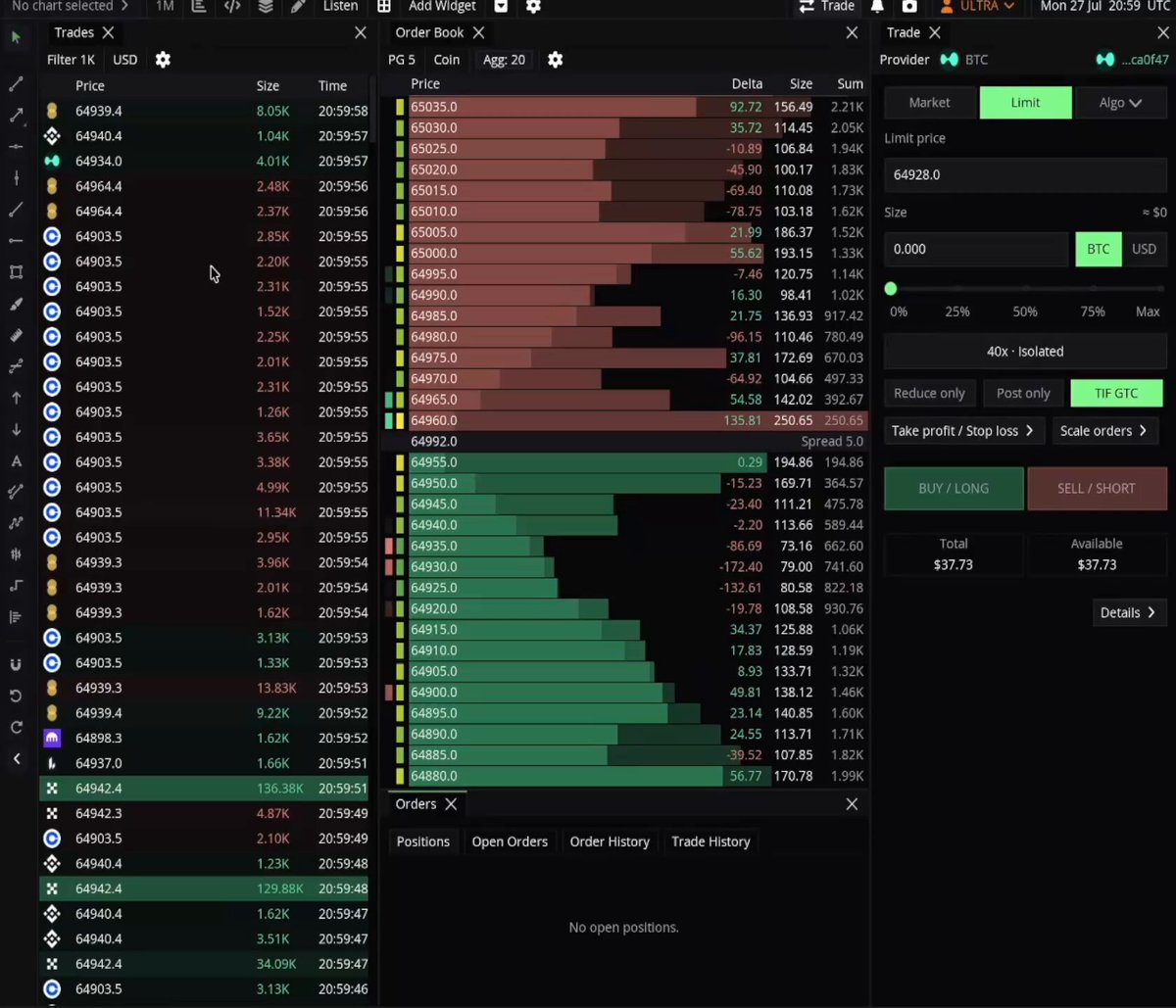
Task: Select the rectangle shape tool
Action: (16, 272)
